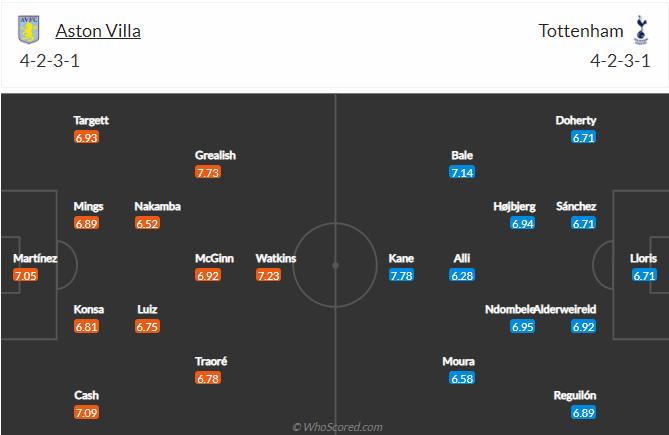The height and width of the screenshot is (435, 669).
Task: Click Lloris goalkeeper rating 6.71
Action: point(643,275)
